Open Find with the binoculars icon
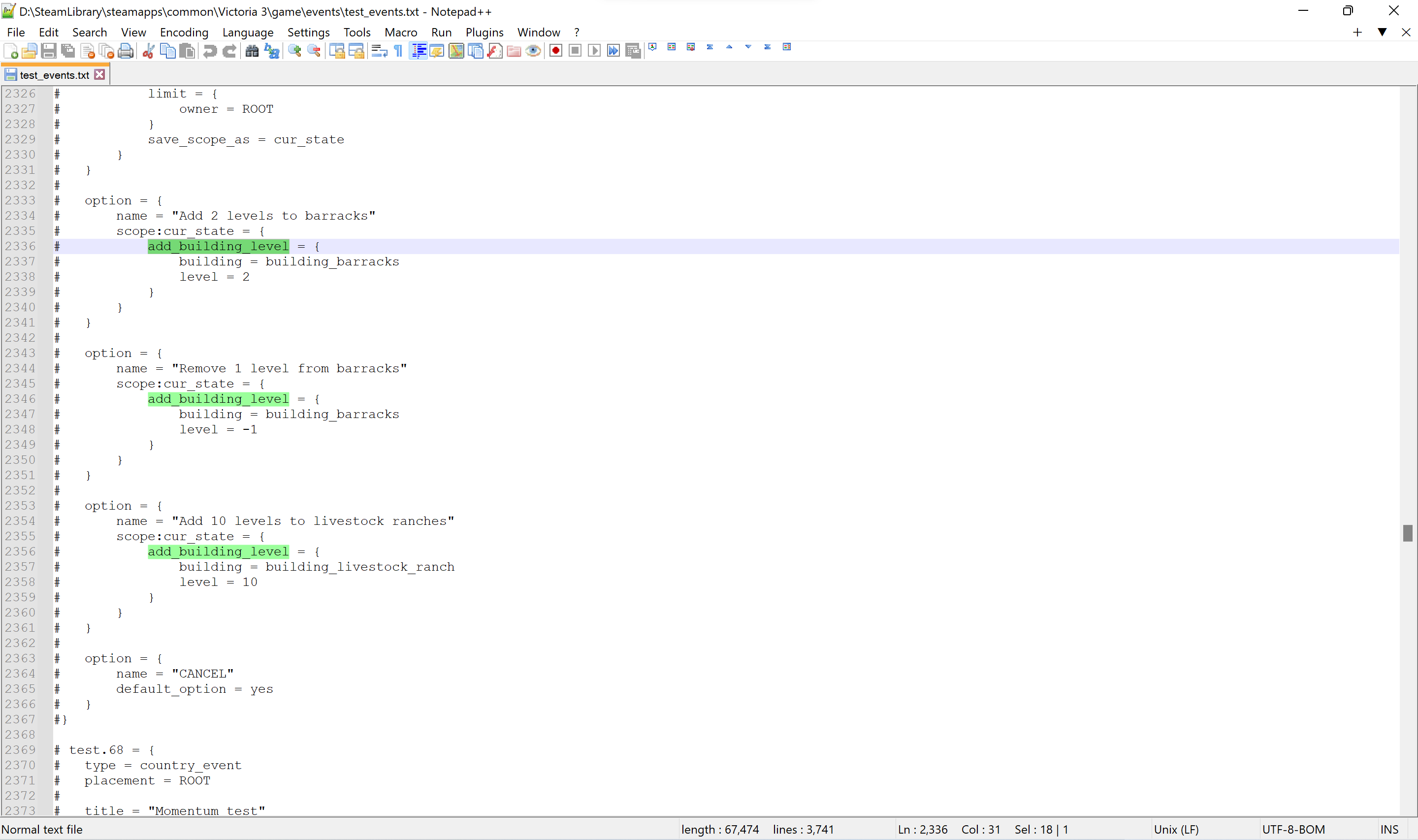 pyautogui.click(x=252, y=51)
